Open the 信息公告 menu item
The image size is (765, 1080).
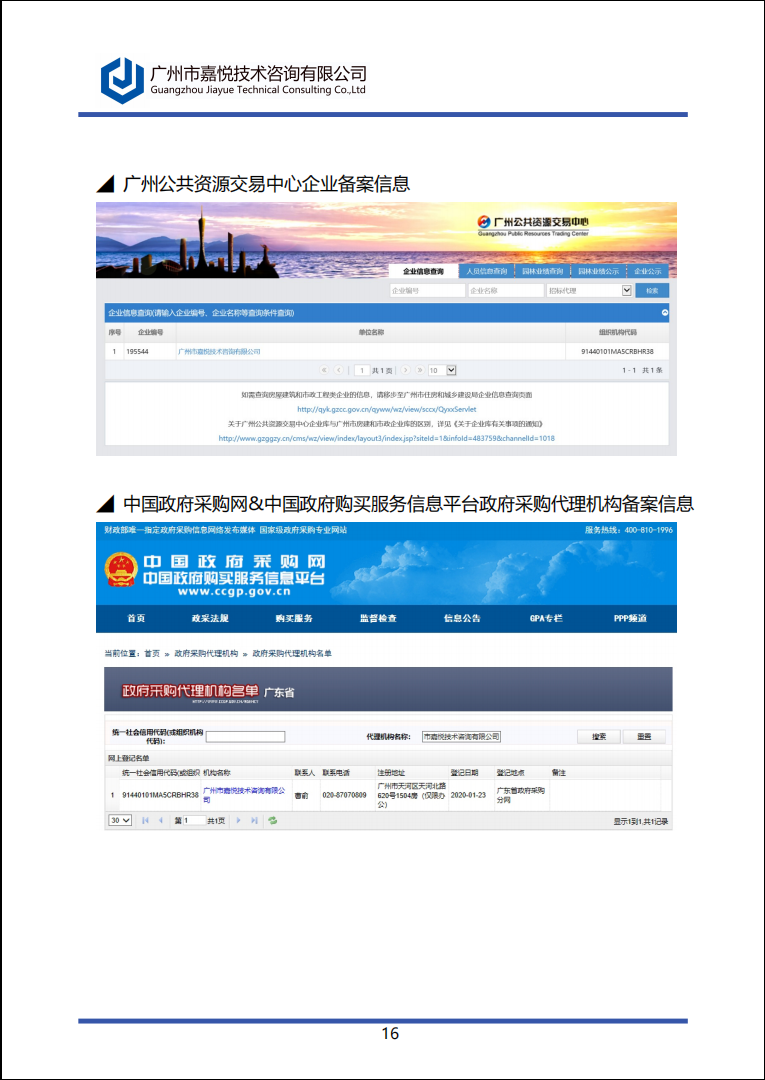point(462,619)
